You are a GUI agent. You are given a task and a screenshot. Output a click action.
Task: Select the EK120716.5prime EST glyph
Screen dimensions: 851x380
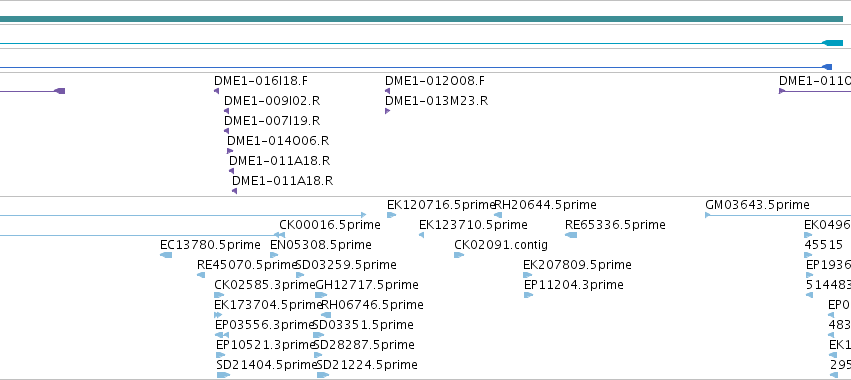click(391, 215)
